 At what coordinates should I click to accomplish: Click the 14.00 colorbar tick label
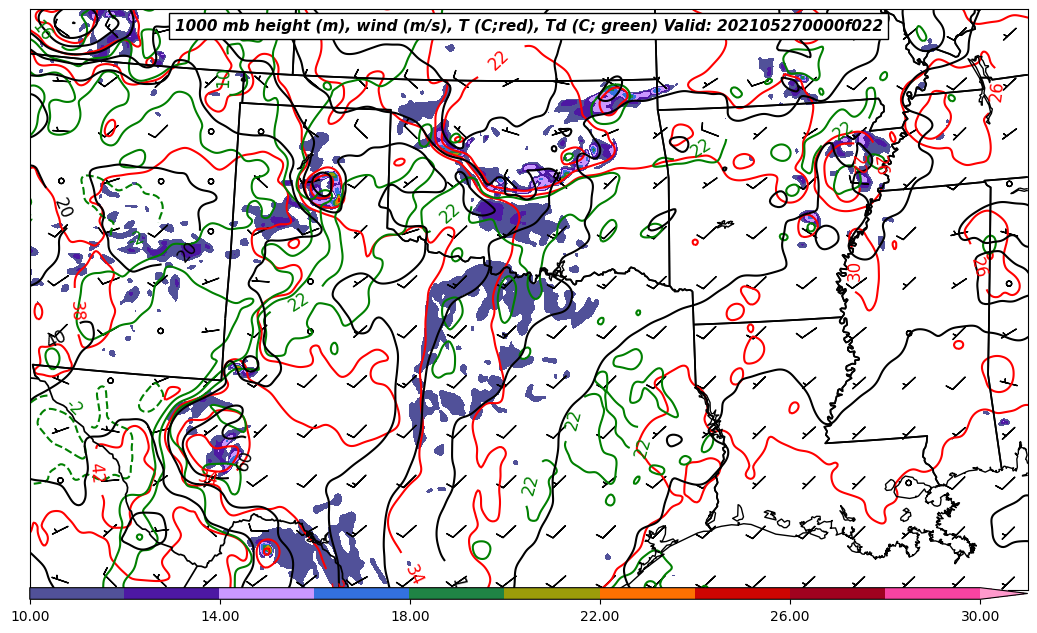220,616
